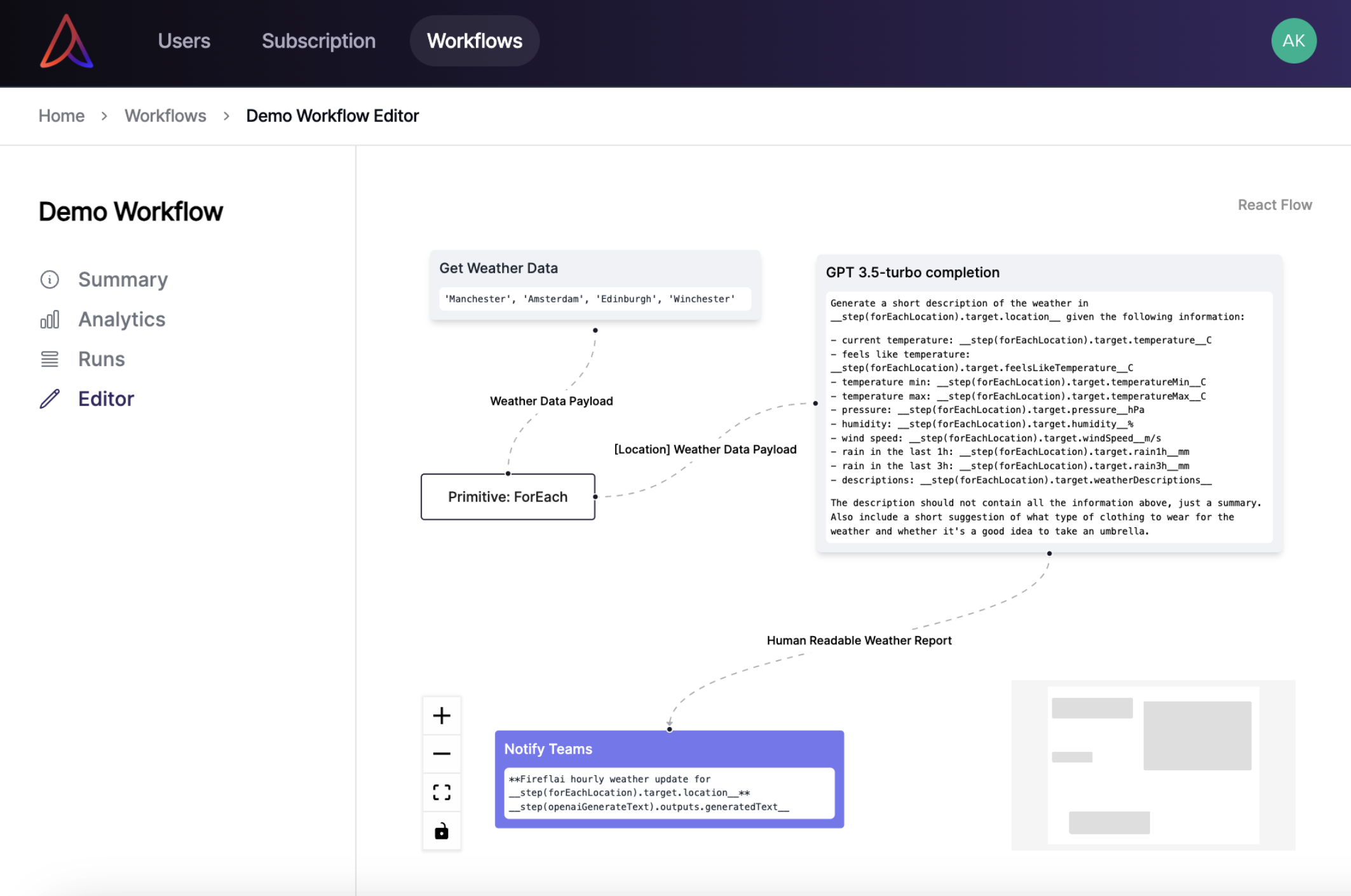The width and height of the screenshot is (1351, 896).
Task: Click the Fireflai logo icon
Action: (x=66, y=42)
